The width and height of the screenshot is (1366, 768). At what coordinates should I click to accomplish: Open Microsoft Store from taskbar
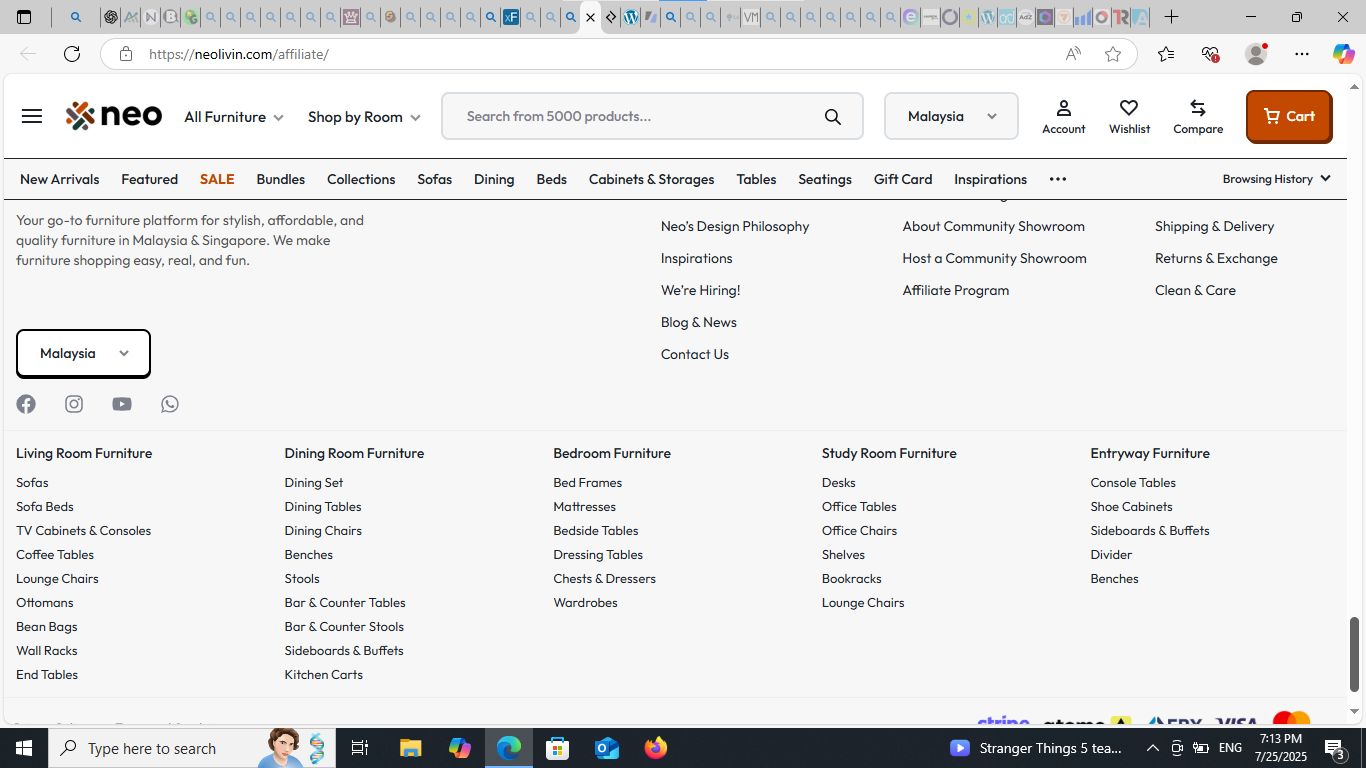[x=558, y=748]
